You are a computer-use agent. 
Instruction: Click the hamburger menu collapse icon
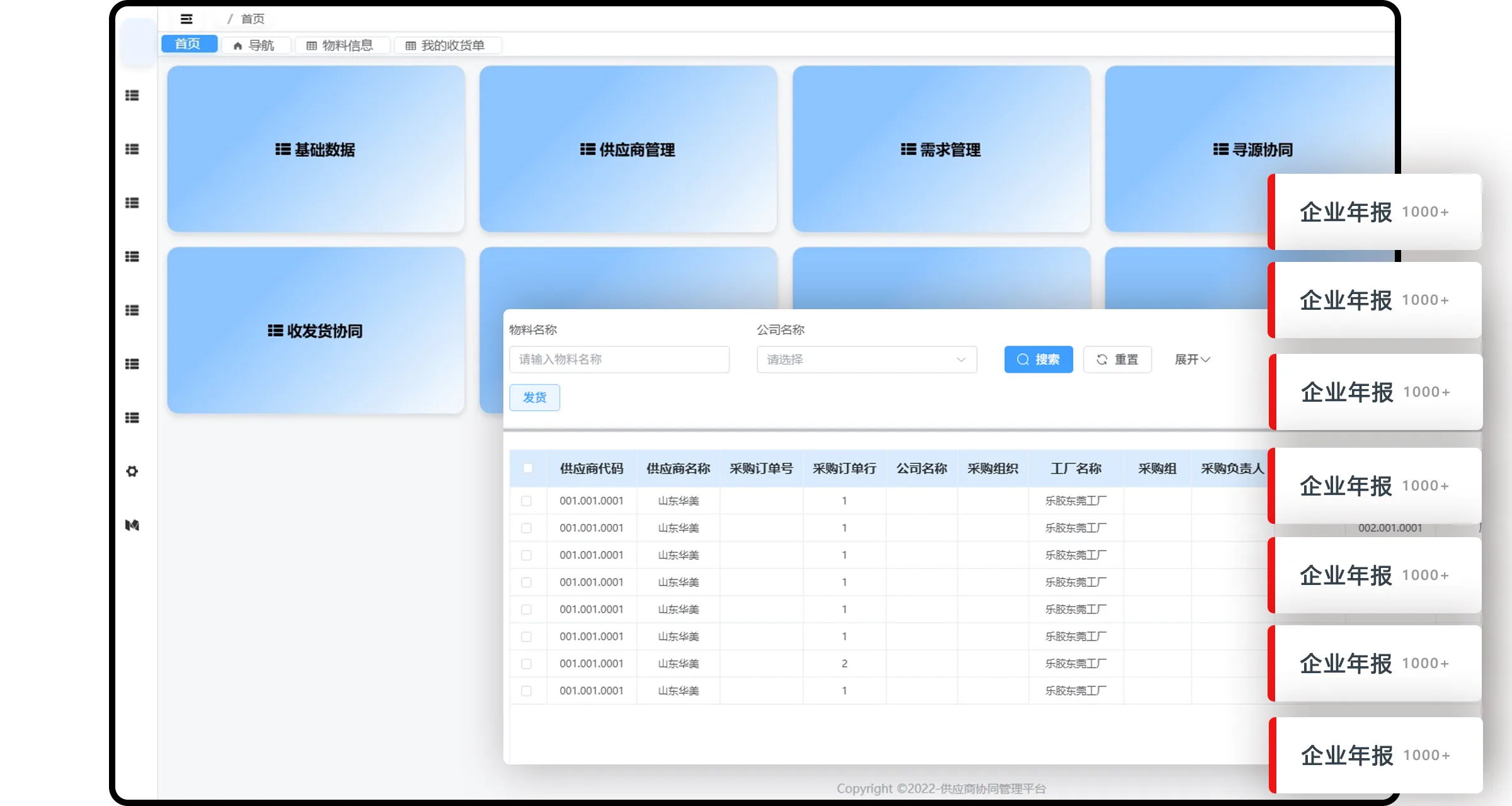point(186,19)
